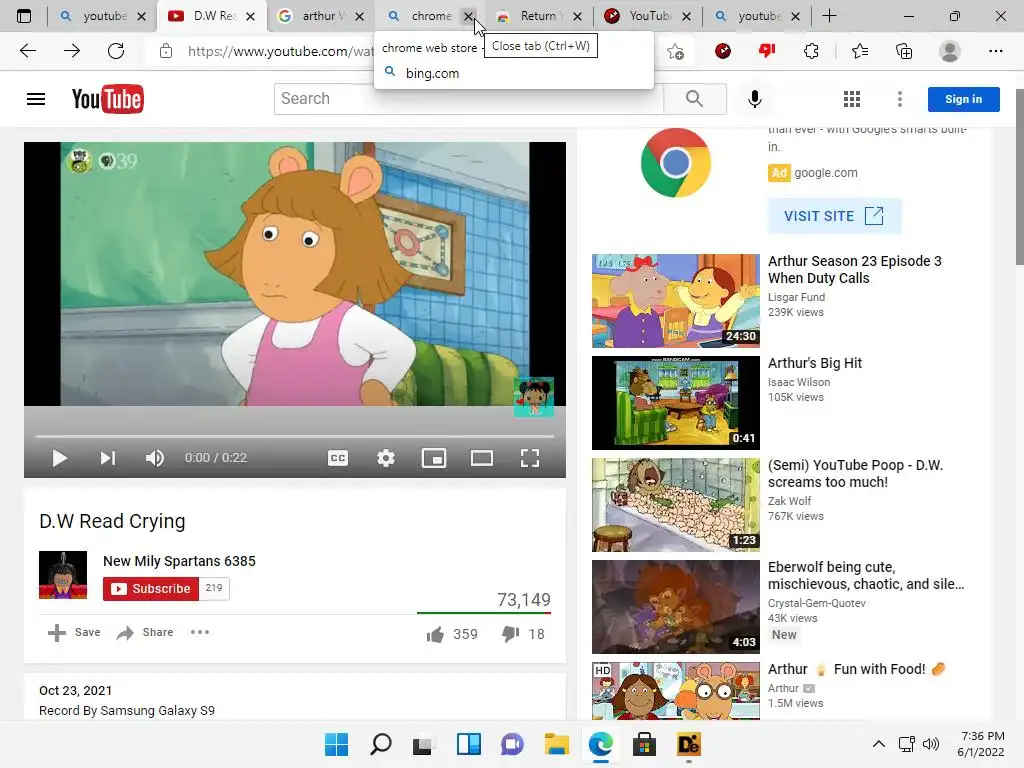Open Edge settings and more menu
The image size is (1024, 768).
coord(995,51)
